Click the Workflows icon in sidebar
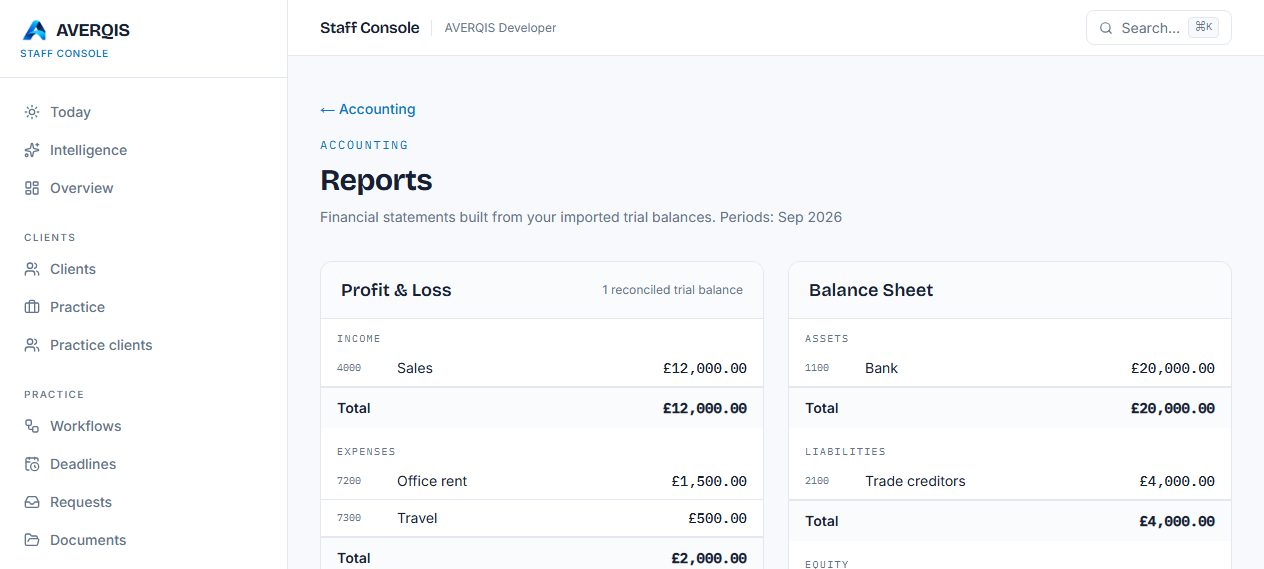The width and height of the screenshot is (1264, 569). 32,426
